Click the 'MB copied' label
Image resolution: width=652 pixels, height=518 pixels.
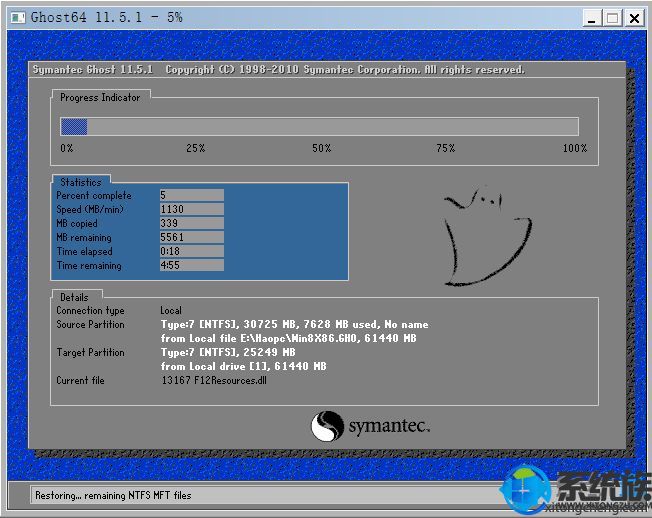77,224
